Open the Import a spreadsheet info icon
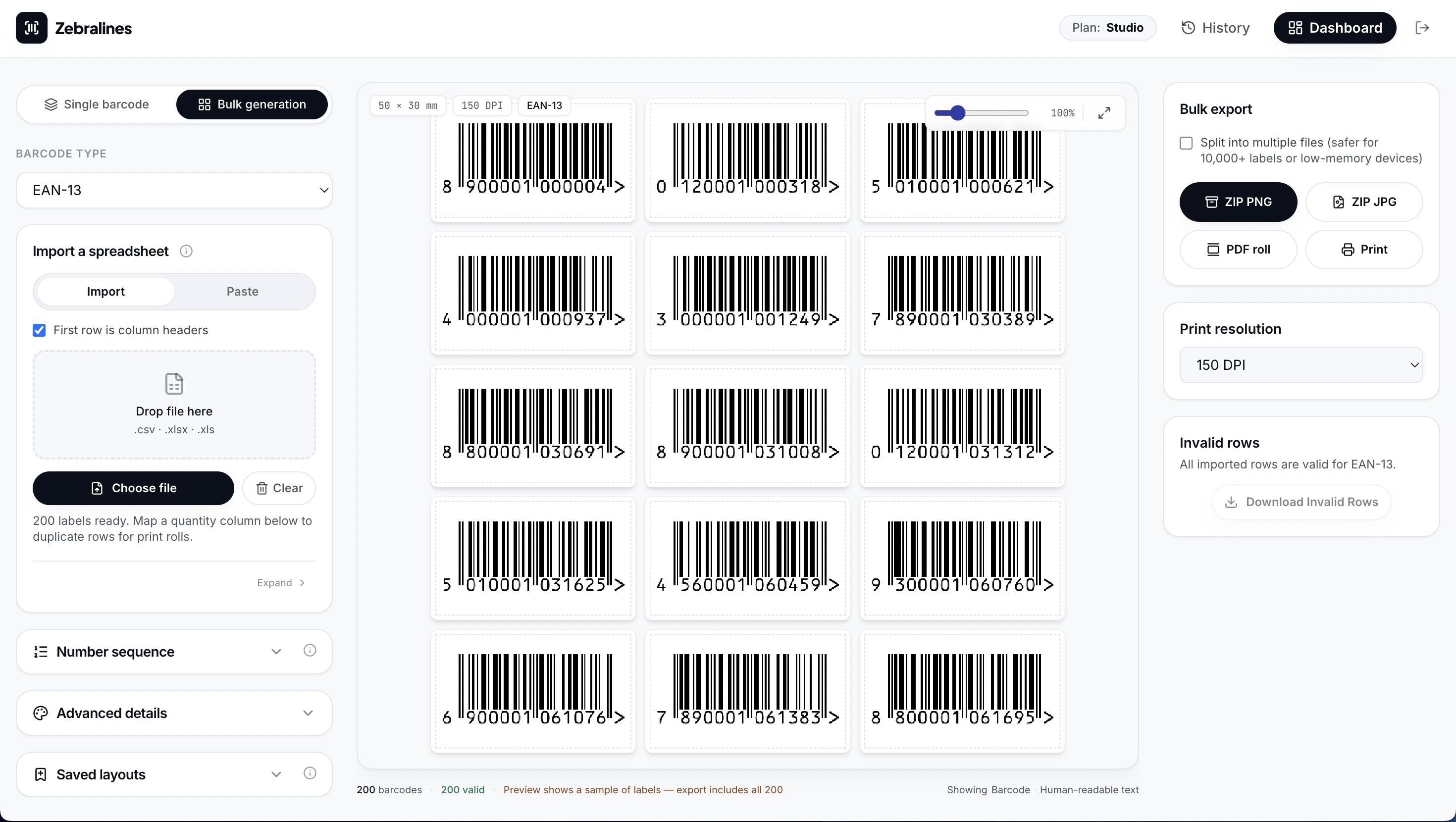The height and width of the screenshot is (822, 1456). point(186,251)
